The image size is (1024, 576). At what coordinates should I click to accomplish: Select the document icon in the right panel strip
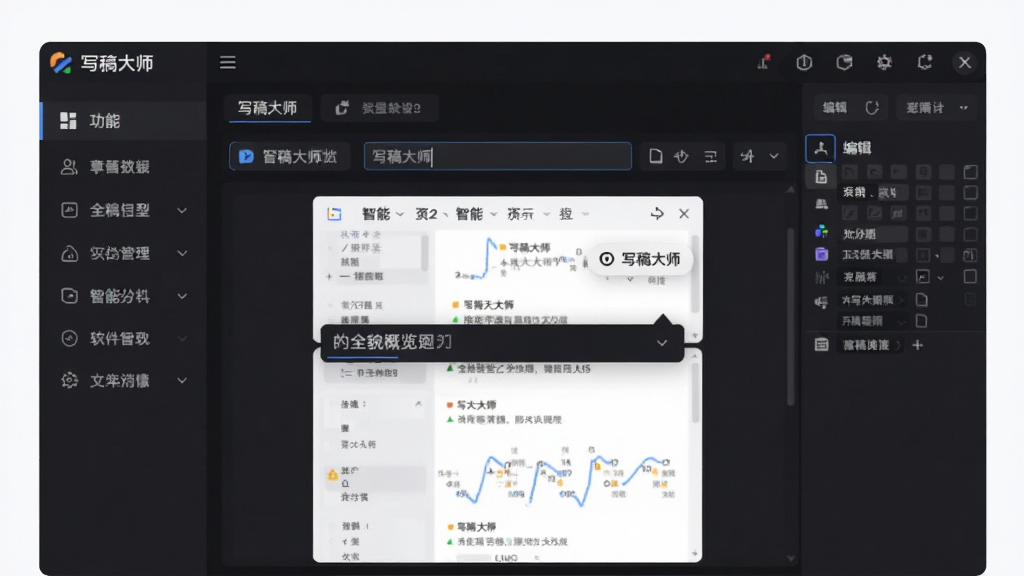tap(821, 176)
